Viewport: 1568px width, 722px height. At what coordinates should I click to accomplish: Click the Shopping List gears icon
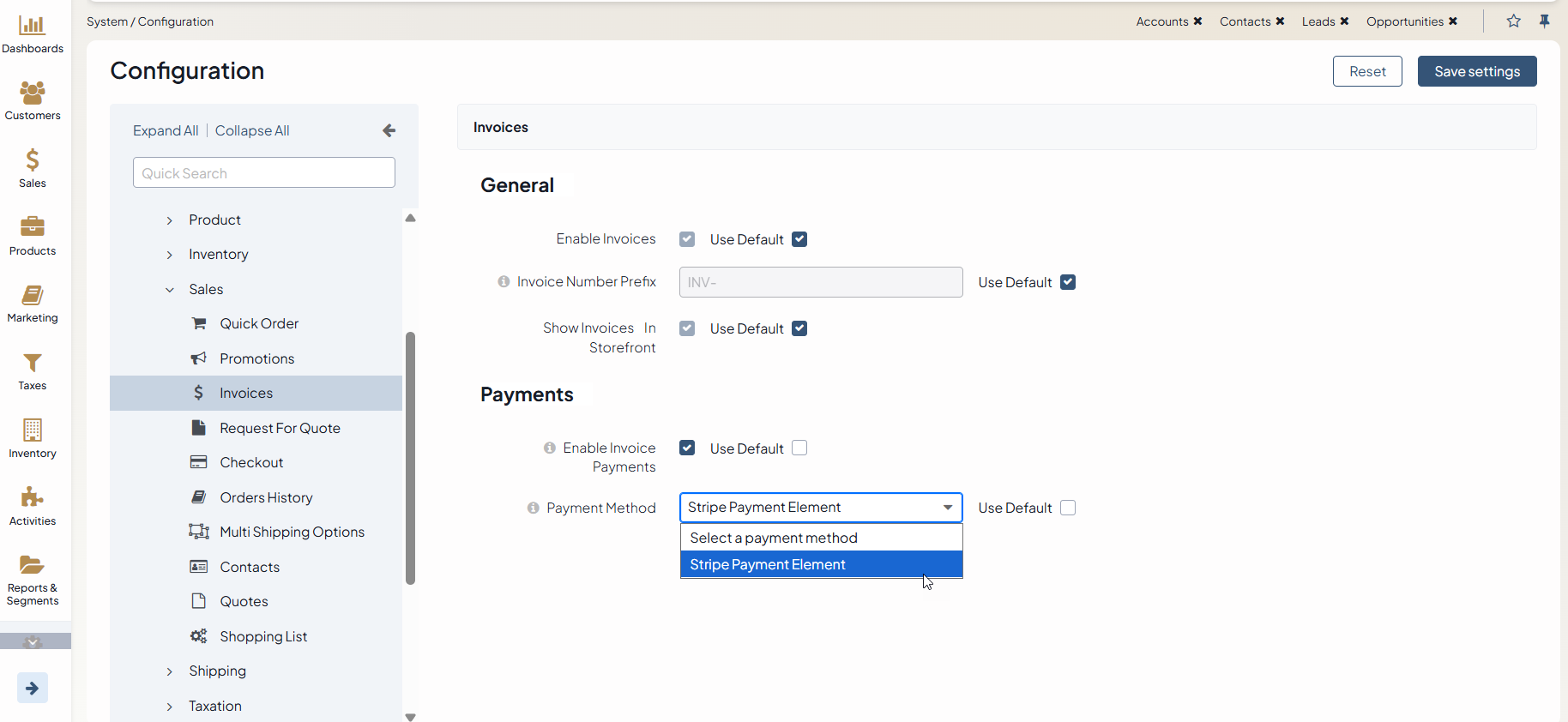coord(199,636)
